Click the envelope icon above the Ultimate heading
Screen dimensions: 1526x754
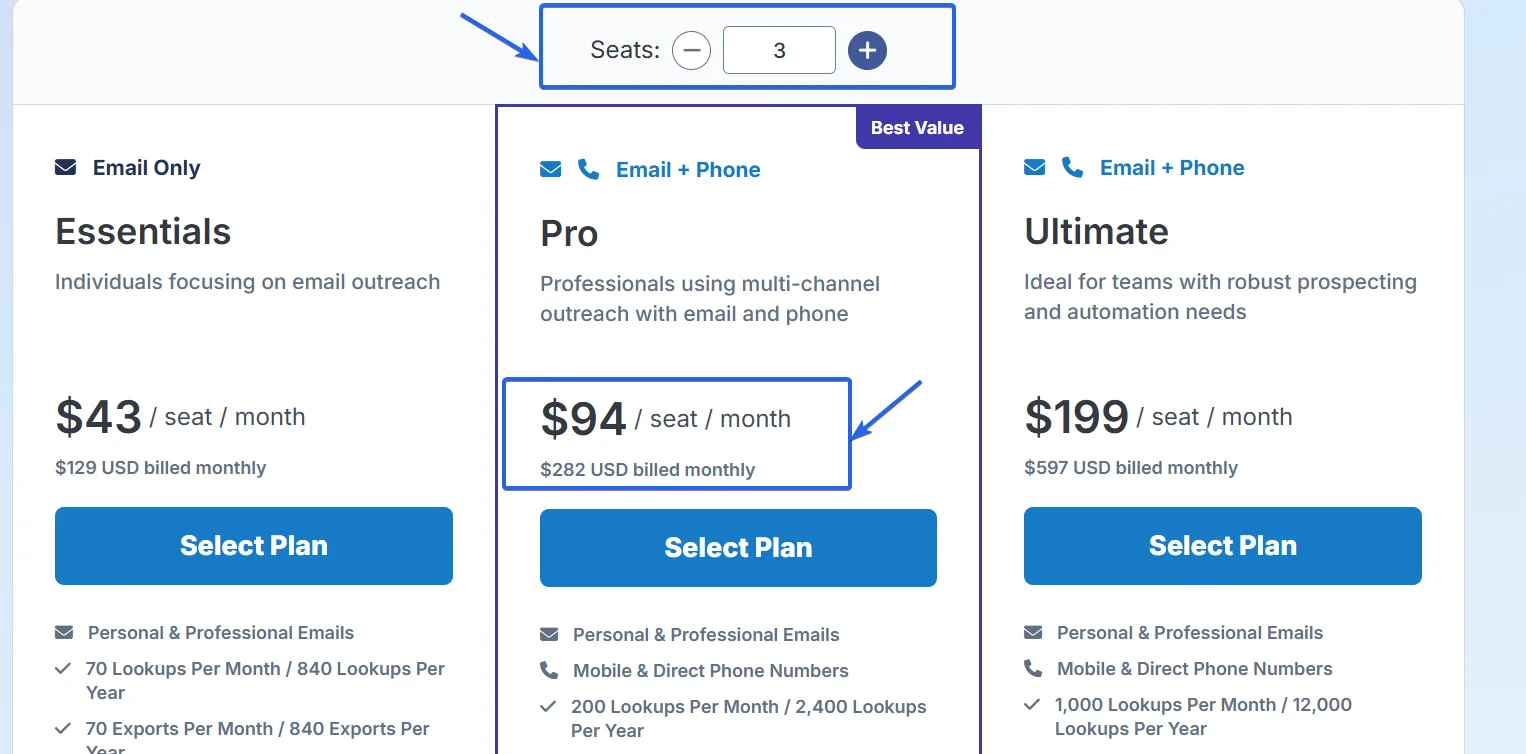pyautogui.click(x=1034, y=167)
